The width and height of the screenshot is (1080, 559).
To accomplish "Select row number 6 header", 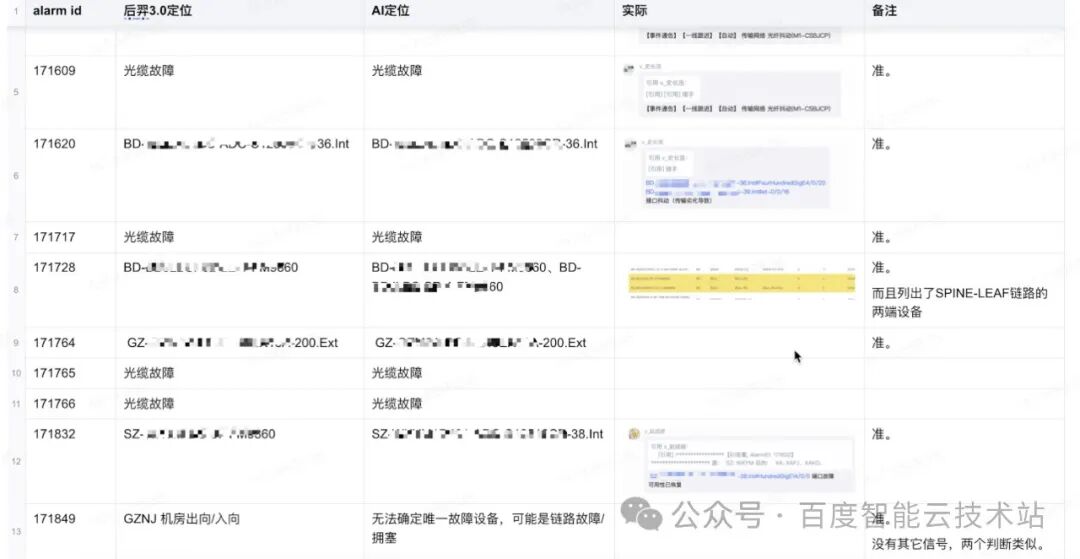I will (16, 176).
